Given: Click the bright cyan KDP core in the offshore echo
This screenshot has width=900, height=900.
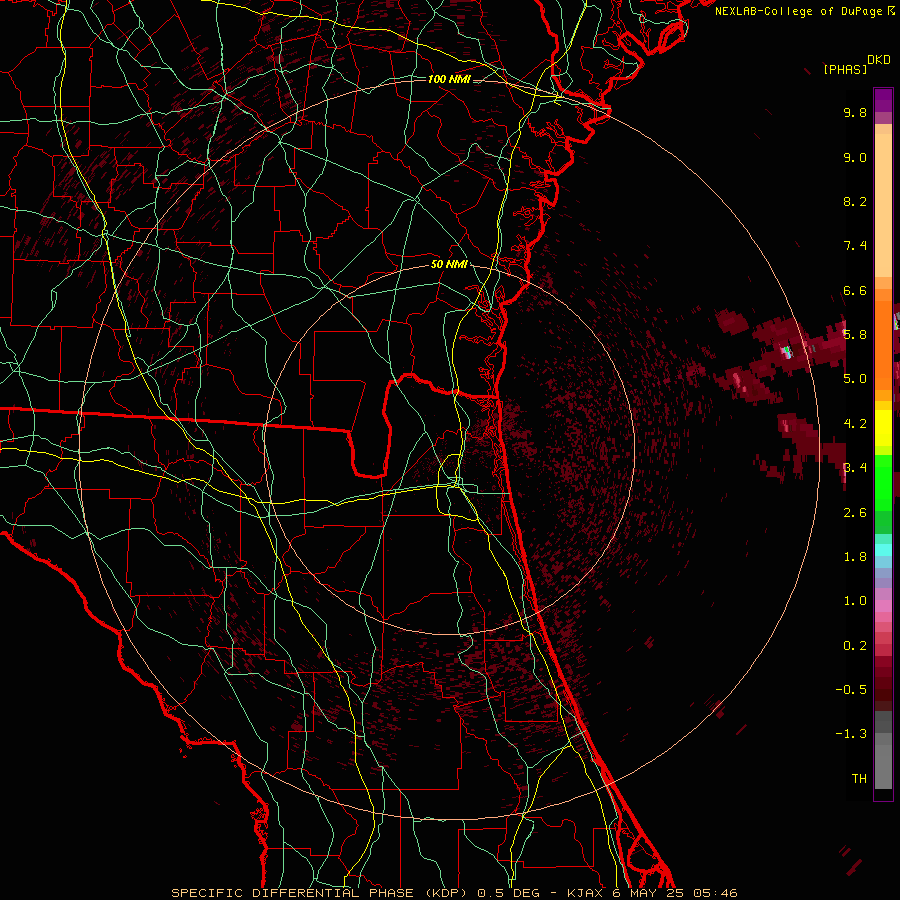Looking at the screenshot, I should point(788,351).
